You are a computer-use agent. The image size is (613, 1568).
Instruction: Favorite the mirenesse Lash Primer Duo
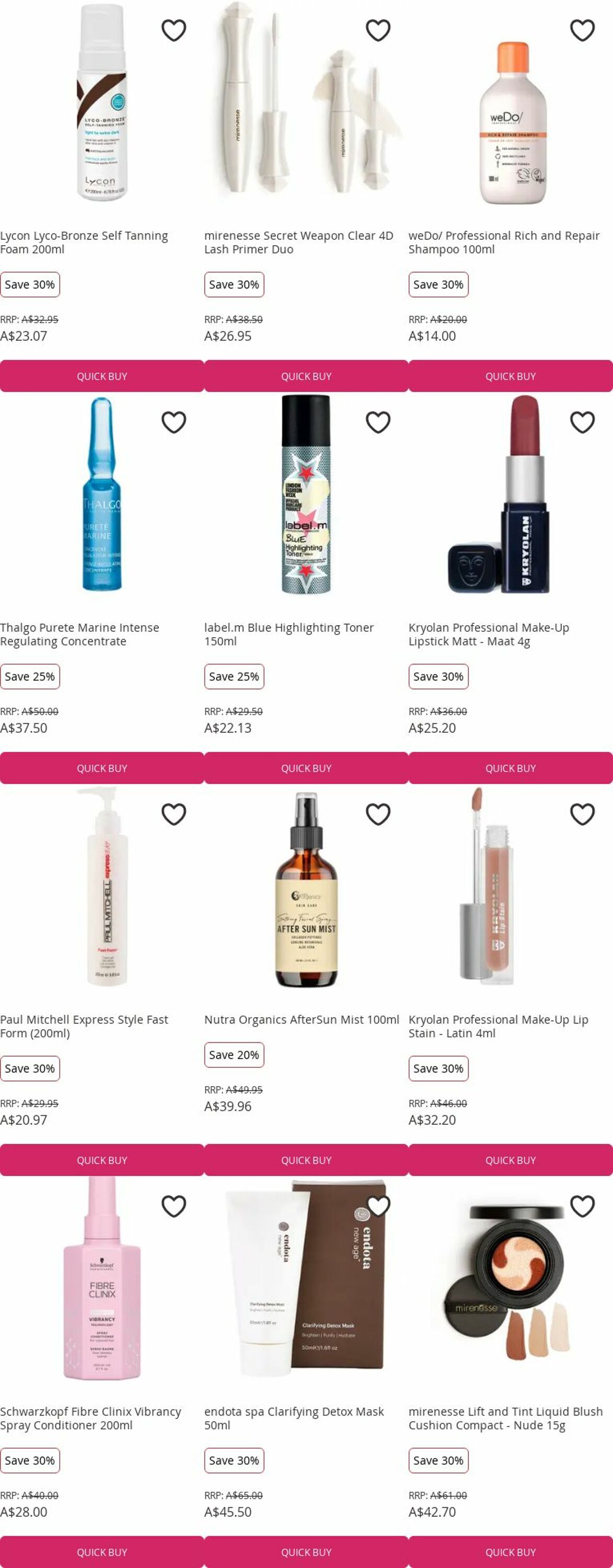(378, 30)
